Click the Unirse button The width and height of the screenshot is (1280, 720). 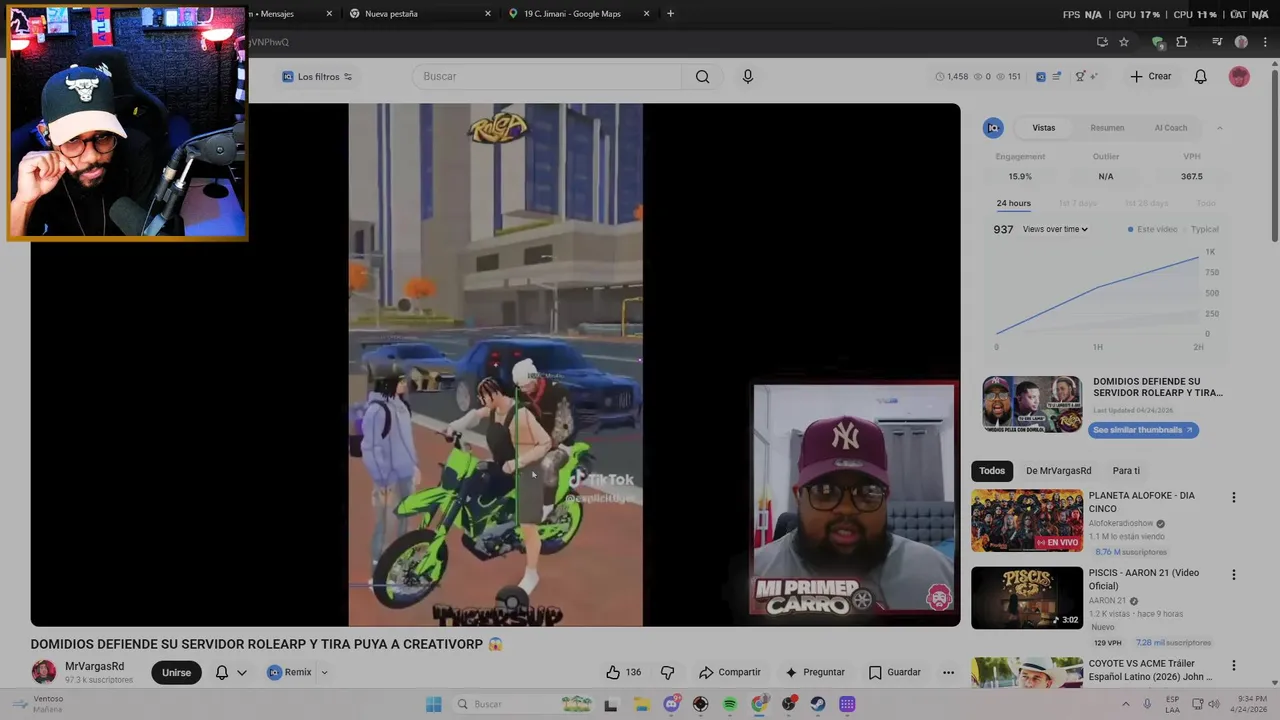pyautogui.click(x=176, y=673)
